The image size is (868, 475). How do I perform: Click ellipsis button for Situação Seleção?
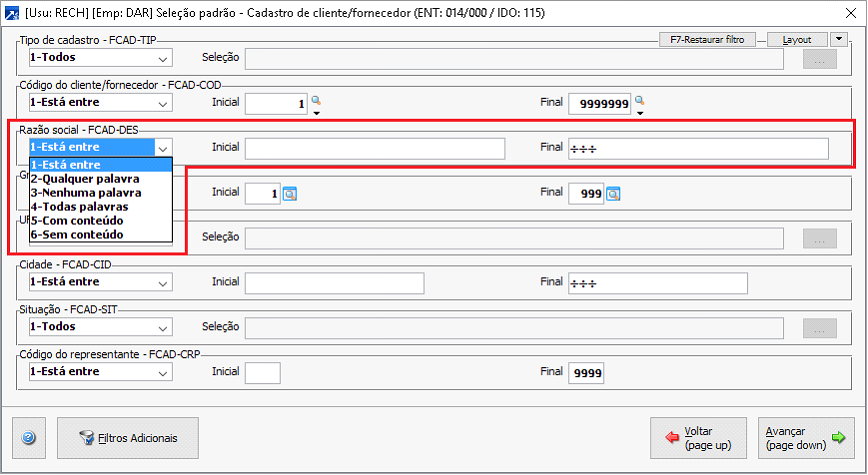[820, 328]
